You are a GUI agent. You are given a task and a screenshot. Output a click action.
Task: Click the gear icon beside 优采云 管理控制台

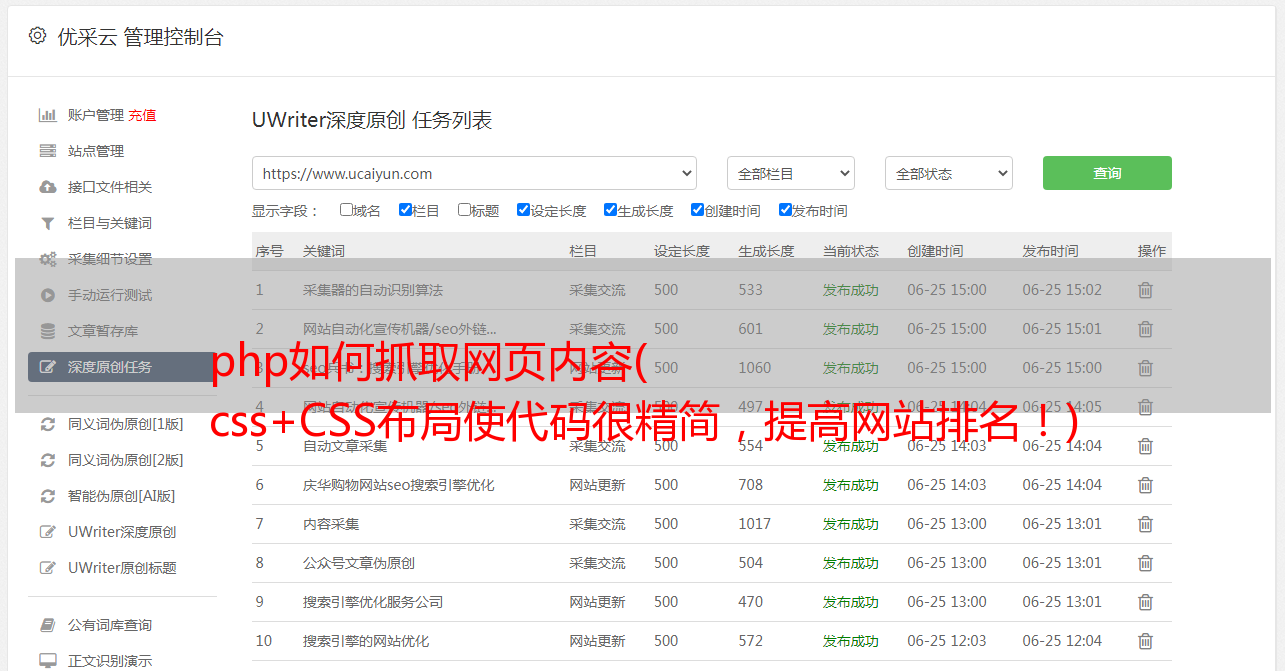coord(37,36)
